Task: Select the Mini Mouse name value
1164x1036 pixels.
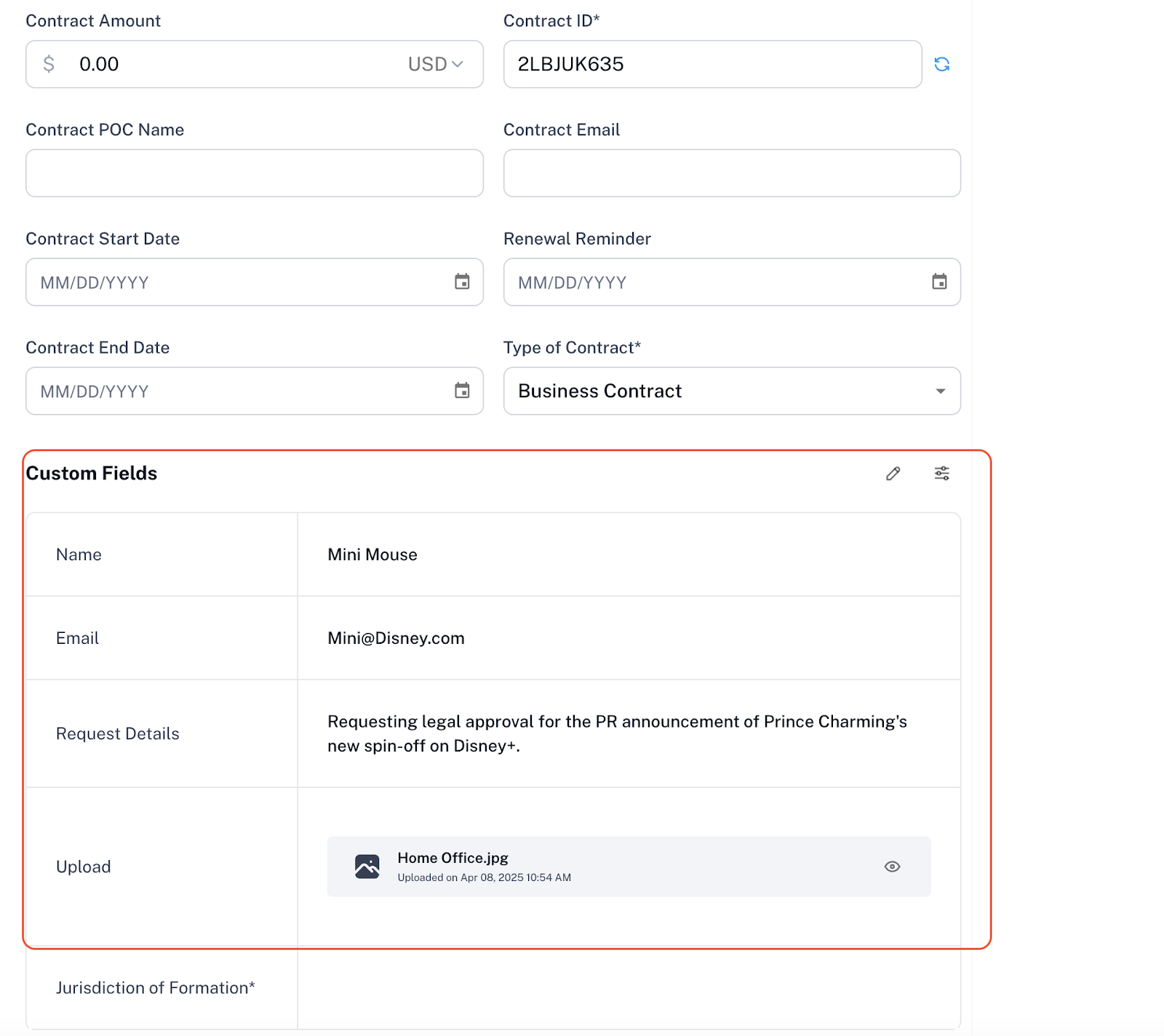Action: point(372,554)
